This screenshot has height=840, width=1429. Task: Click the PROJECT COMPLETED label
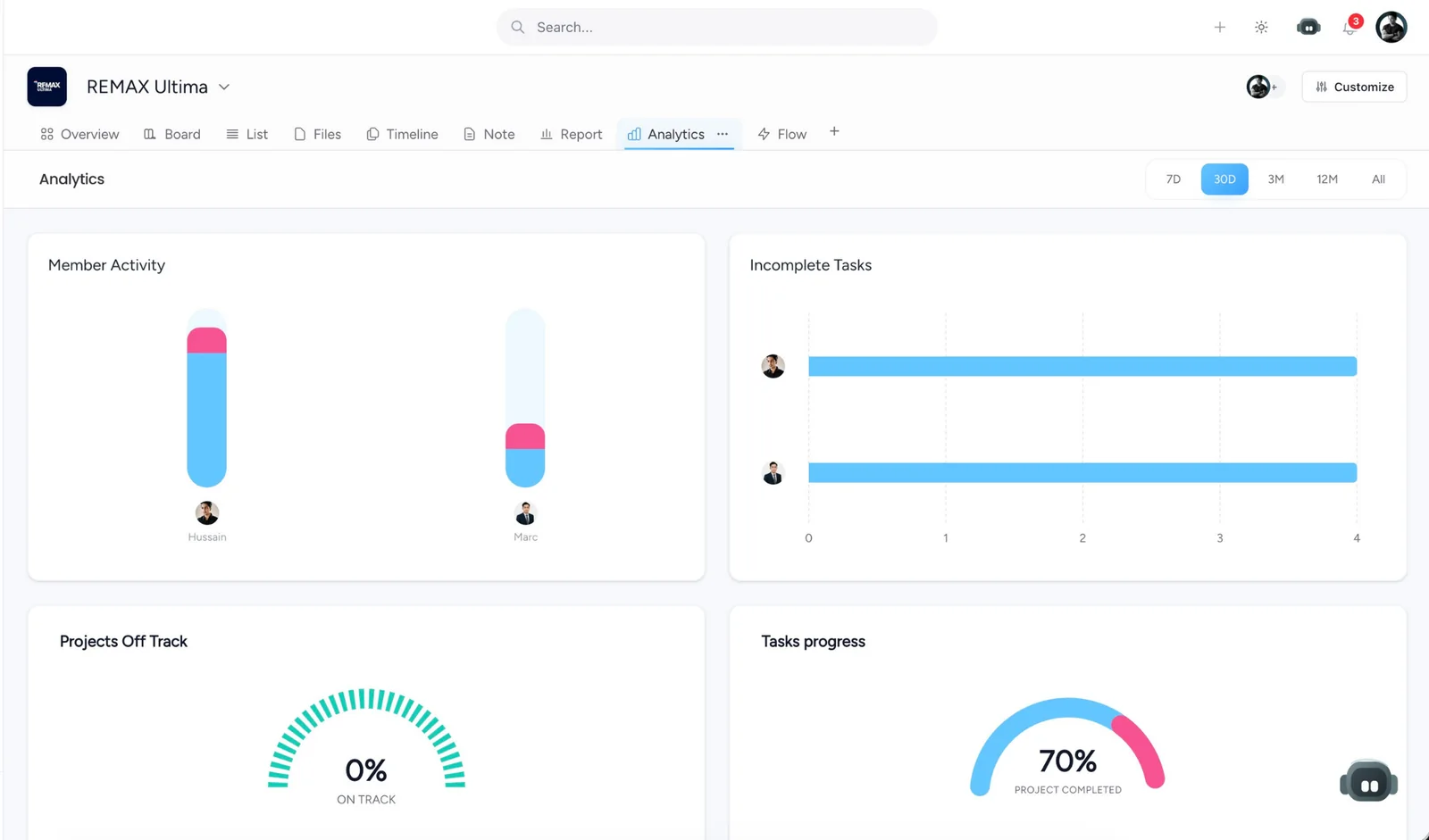point(1068,790)
